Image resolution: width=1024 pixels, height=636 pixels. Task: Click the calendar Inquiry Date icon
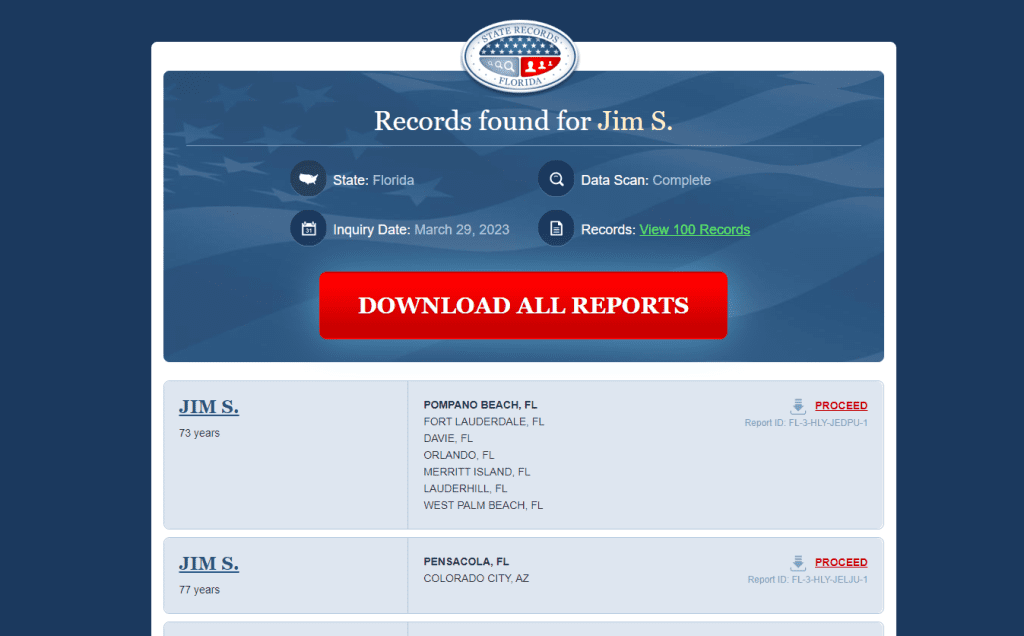[308, 229]
